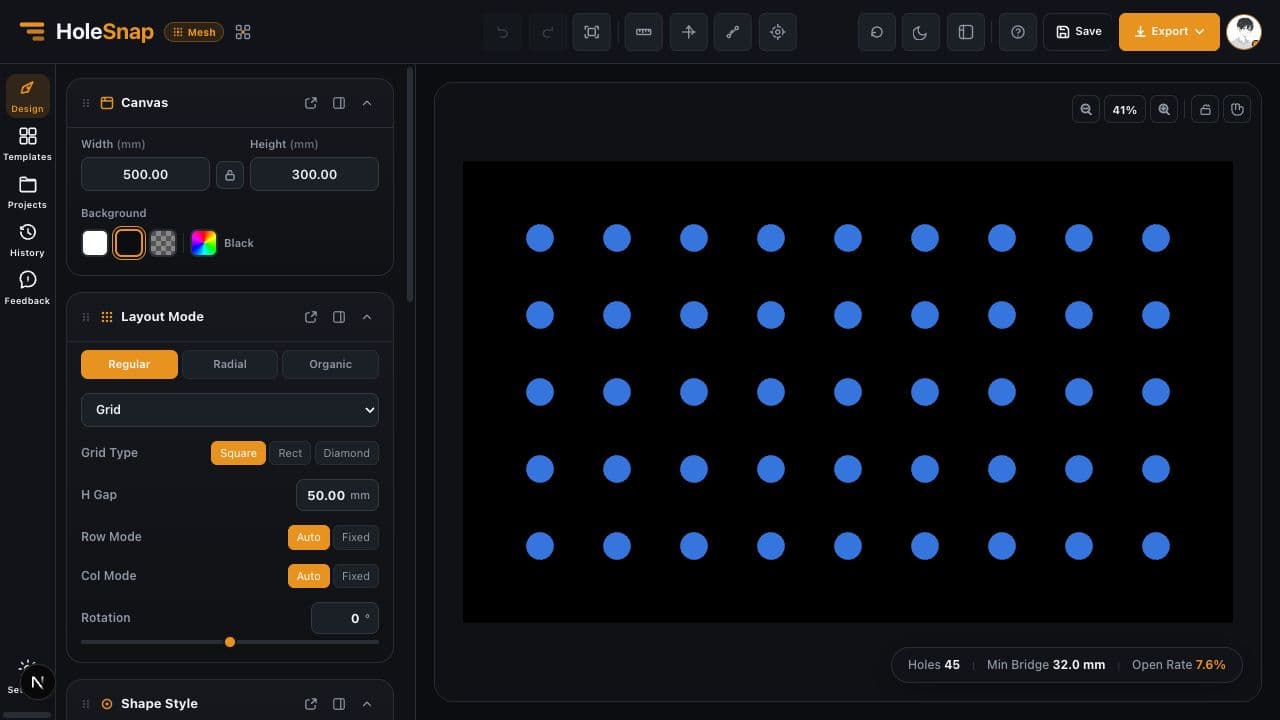
Task: Set Row Mode to Fixed
Action: (356, 537)
